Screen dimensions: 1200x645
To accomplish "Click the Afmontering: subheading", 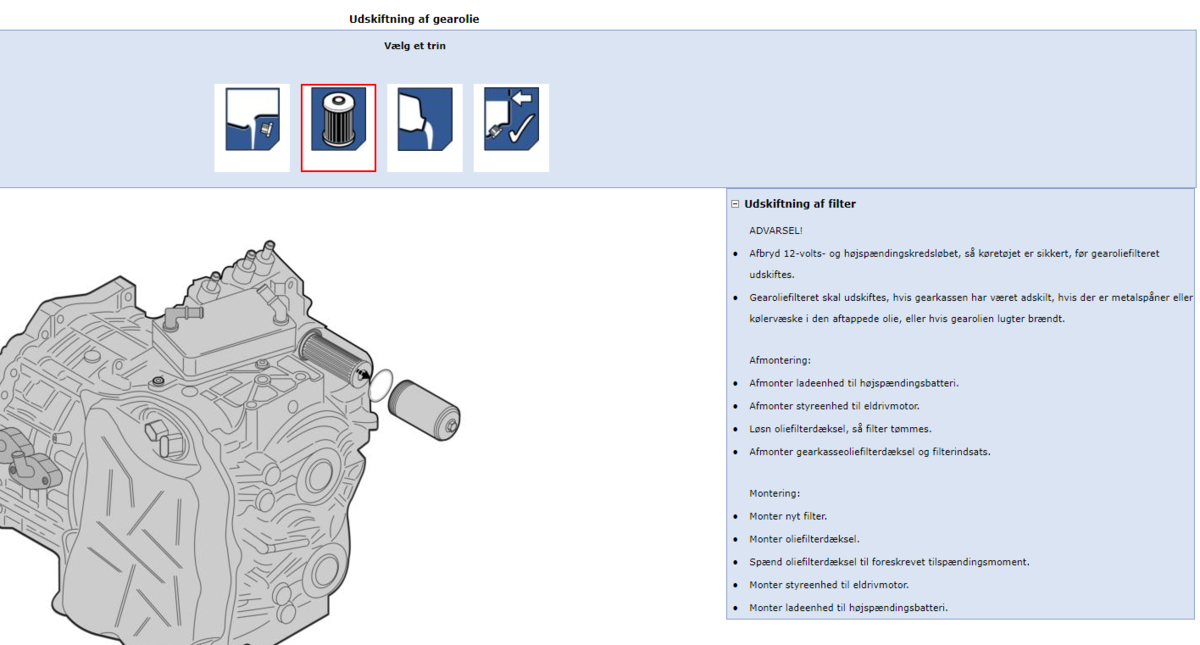I will (779, 360).
